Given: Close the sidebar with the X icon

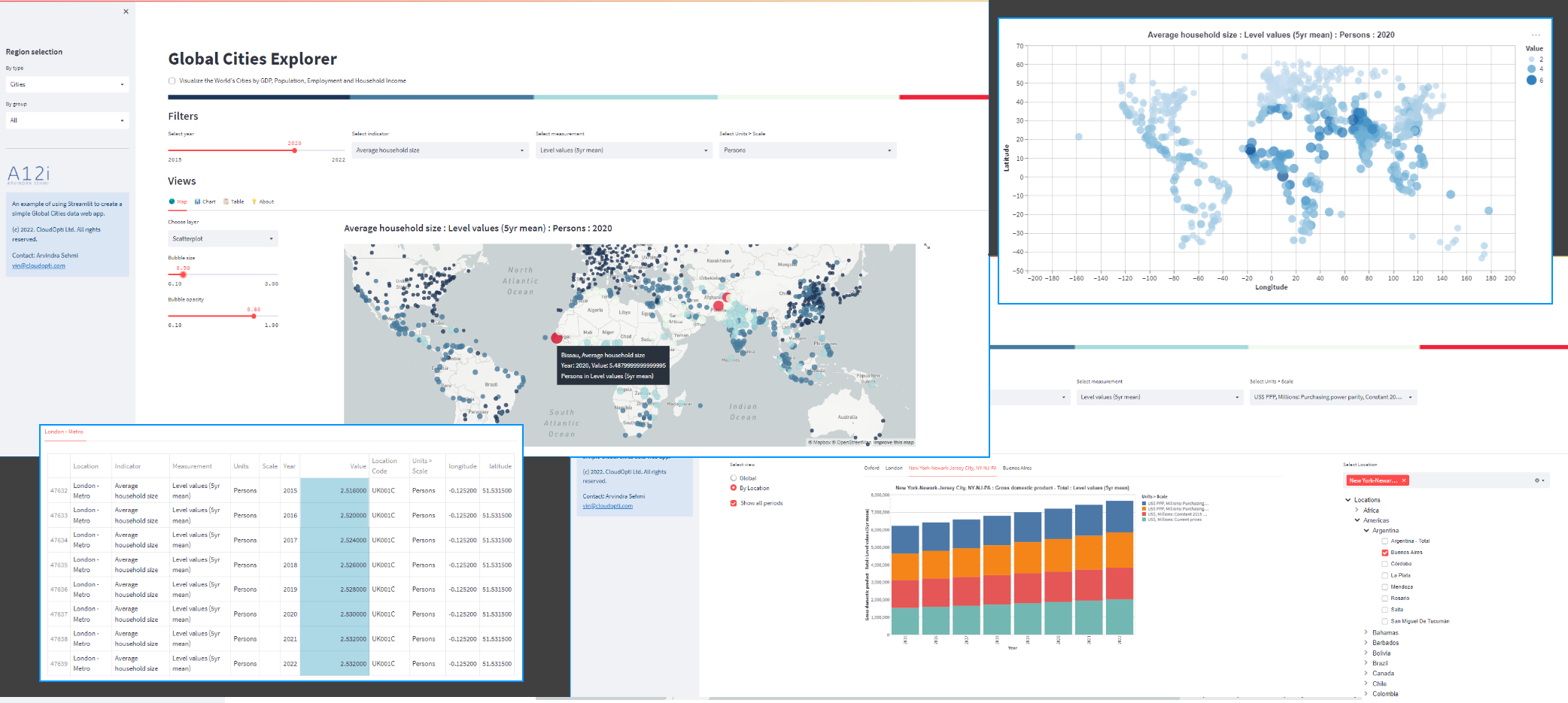Looking at the screenshot, I should click(126, 11).
